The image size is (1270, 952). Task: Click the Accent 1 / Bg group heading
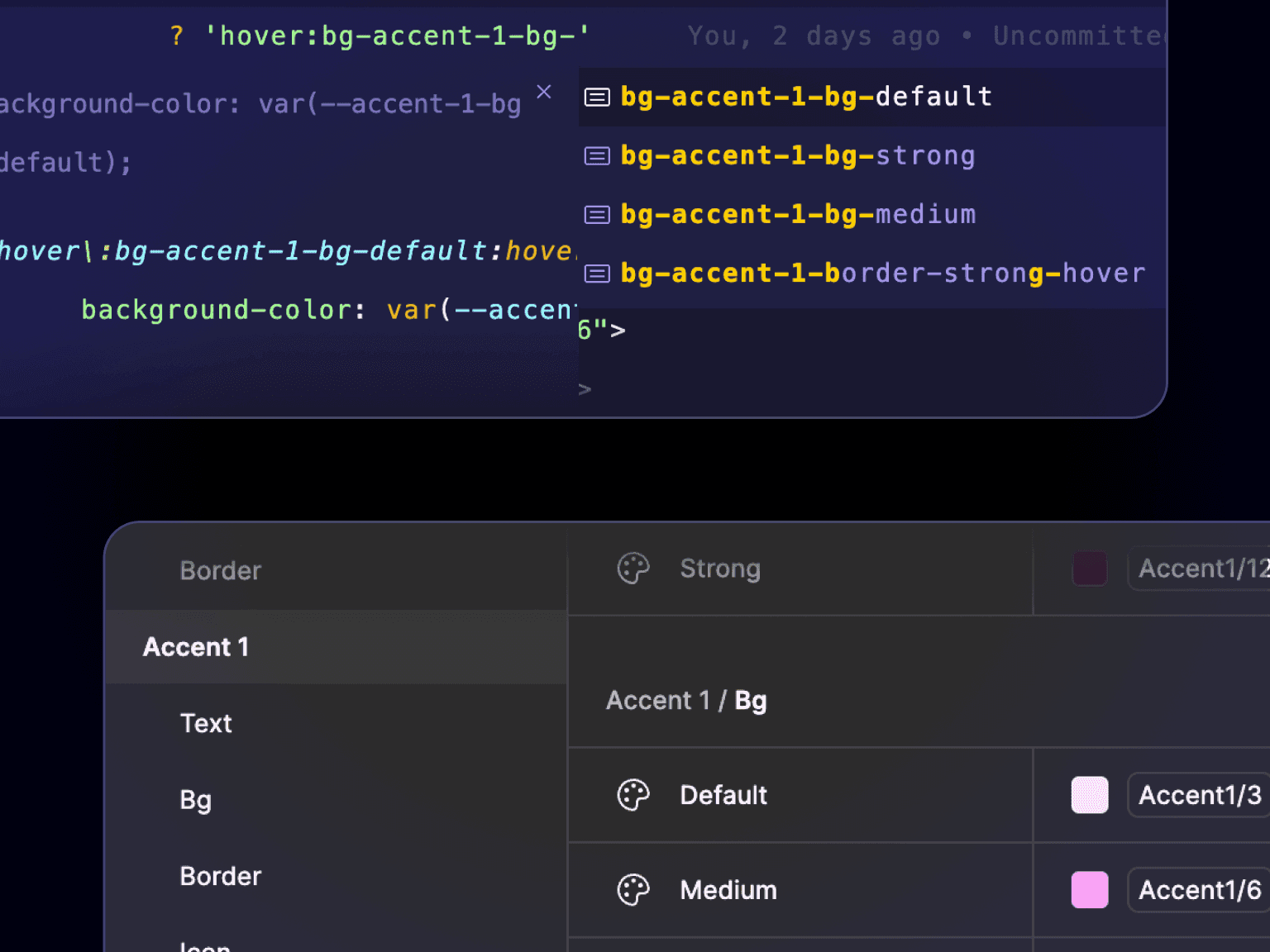point(686,701)
